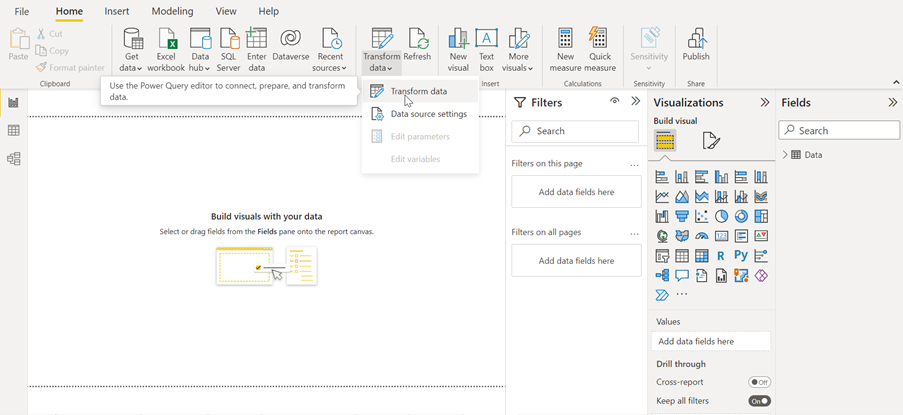Screen dimensions: 903x415
Task: Select the Build visual fields icon
Action: 665,140
